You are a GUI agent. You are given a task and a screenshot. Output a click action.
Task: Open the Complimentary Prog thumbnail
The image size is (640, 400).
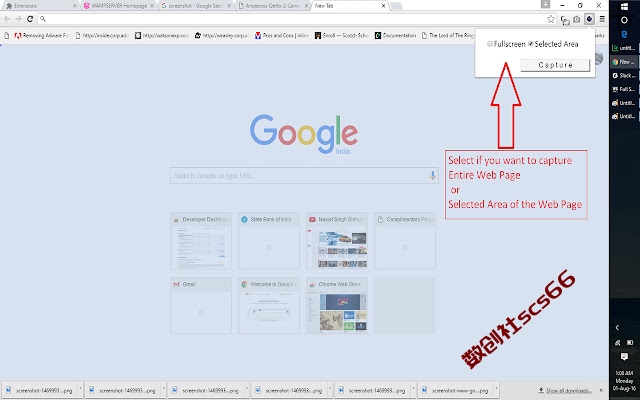point(405,240)
